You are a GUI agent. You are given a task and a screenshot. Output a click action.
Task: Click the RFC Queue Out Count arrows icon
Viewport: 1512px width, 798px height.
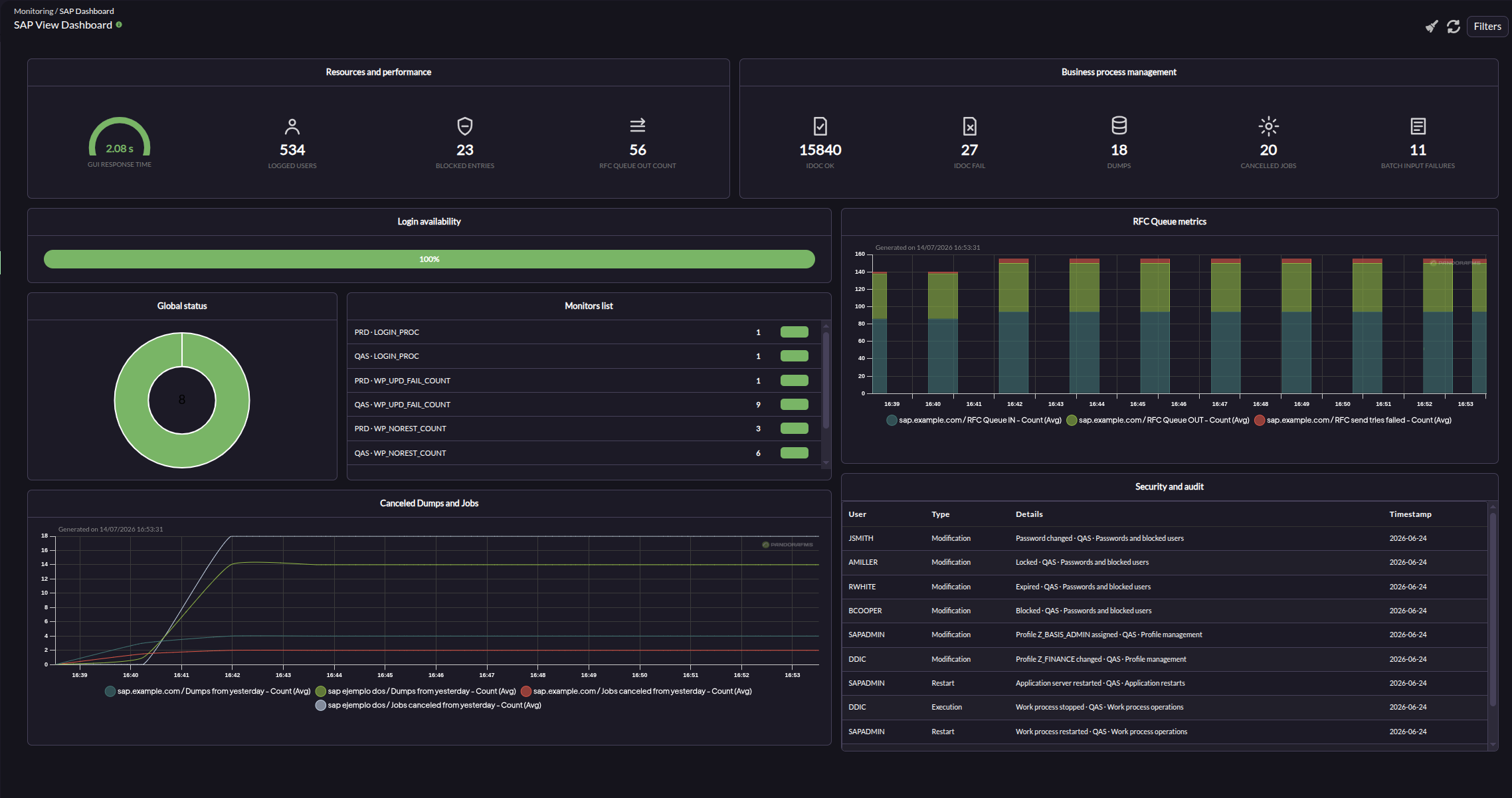[x=638, y=125]
